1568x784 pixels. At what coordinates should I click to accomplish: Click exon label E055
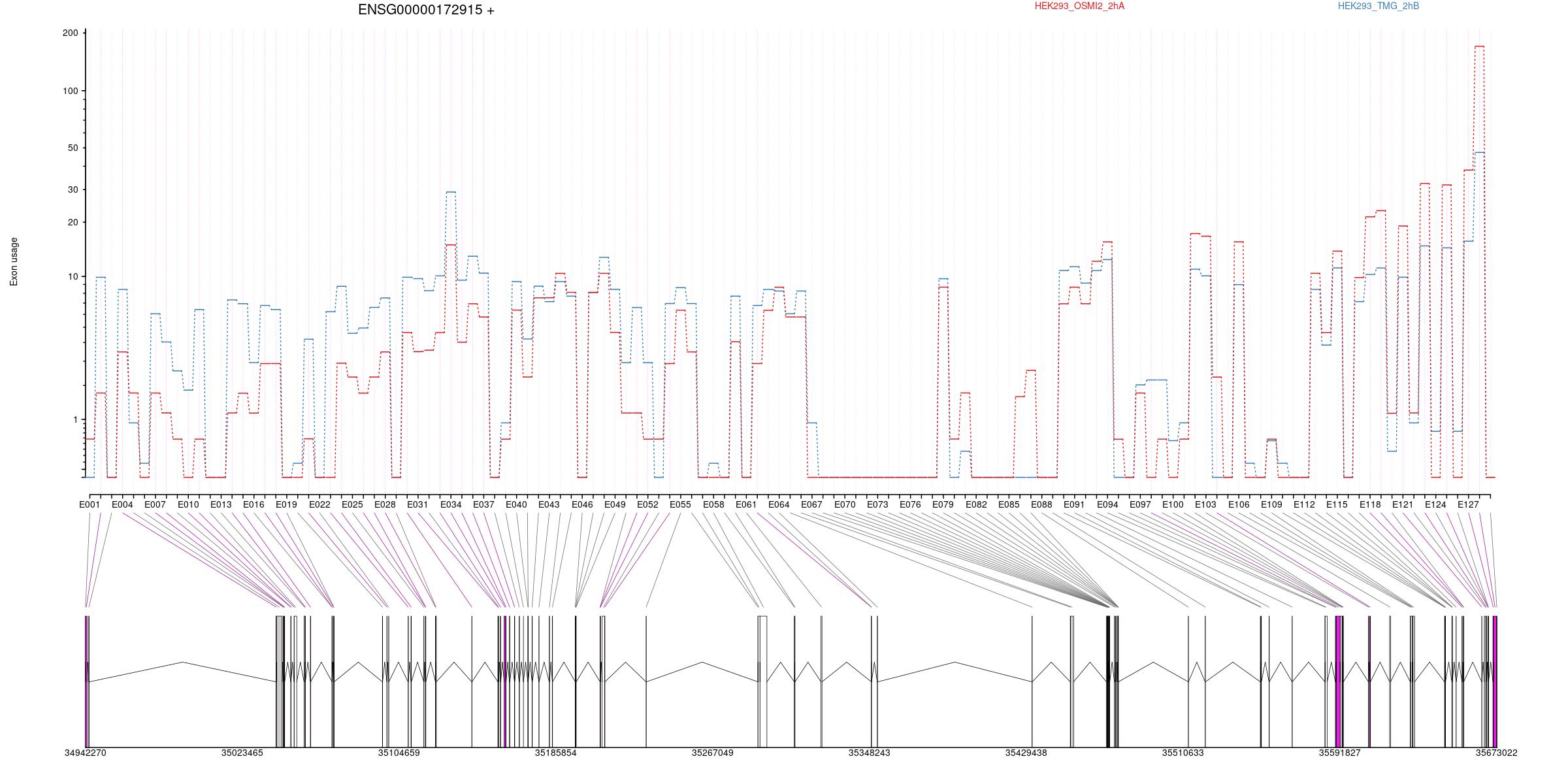click(680, 504)
